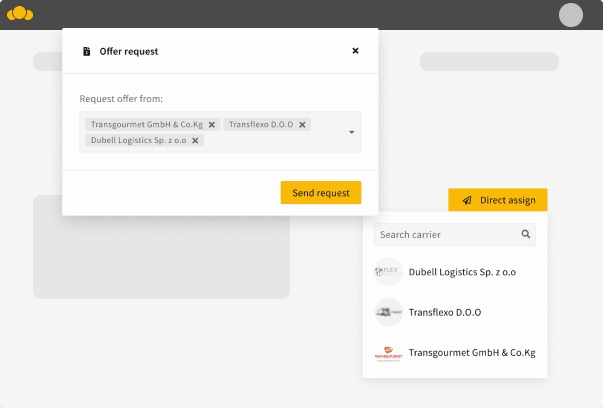603x408 pixels.
Task: Select Transflexo D.O.O from carrier list
Action: pyautogui.click(x=445, y=312)
